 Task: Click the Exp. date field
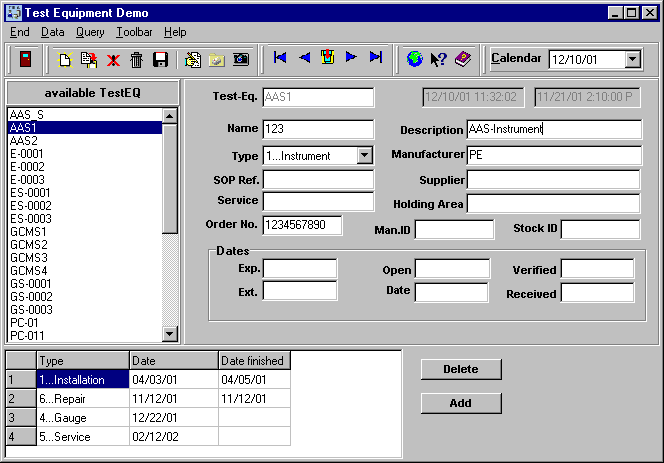tap(300, 269)
